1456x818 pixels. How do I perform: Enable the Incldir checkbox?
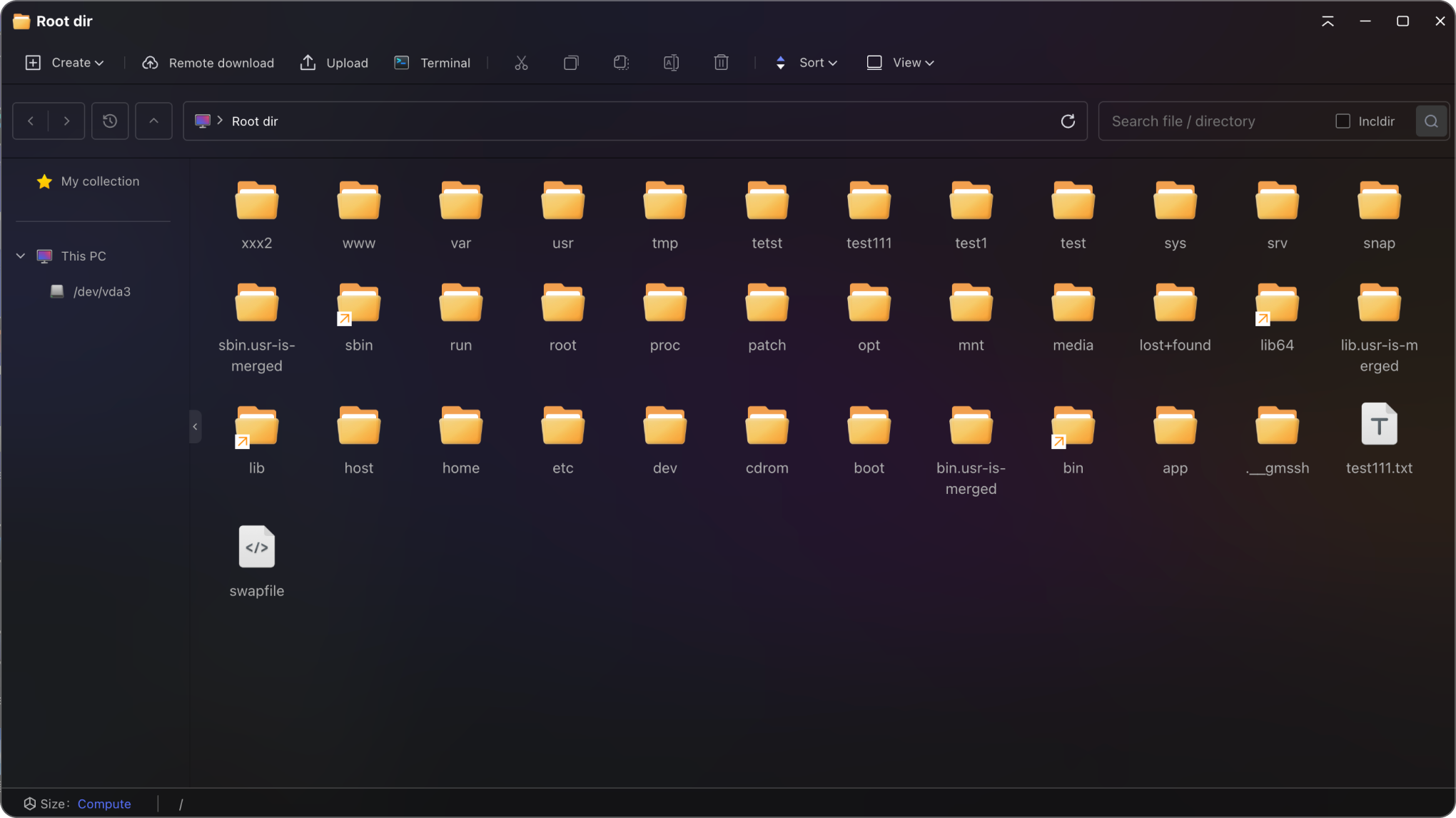coord(1343,121)
